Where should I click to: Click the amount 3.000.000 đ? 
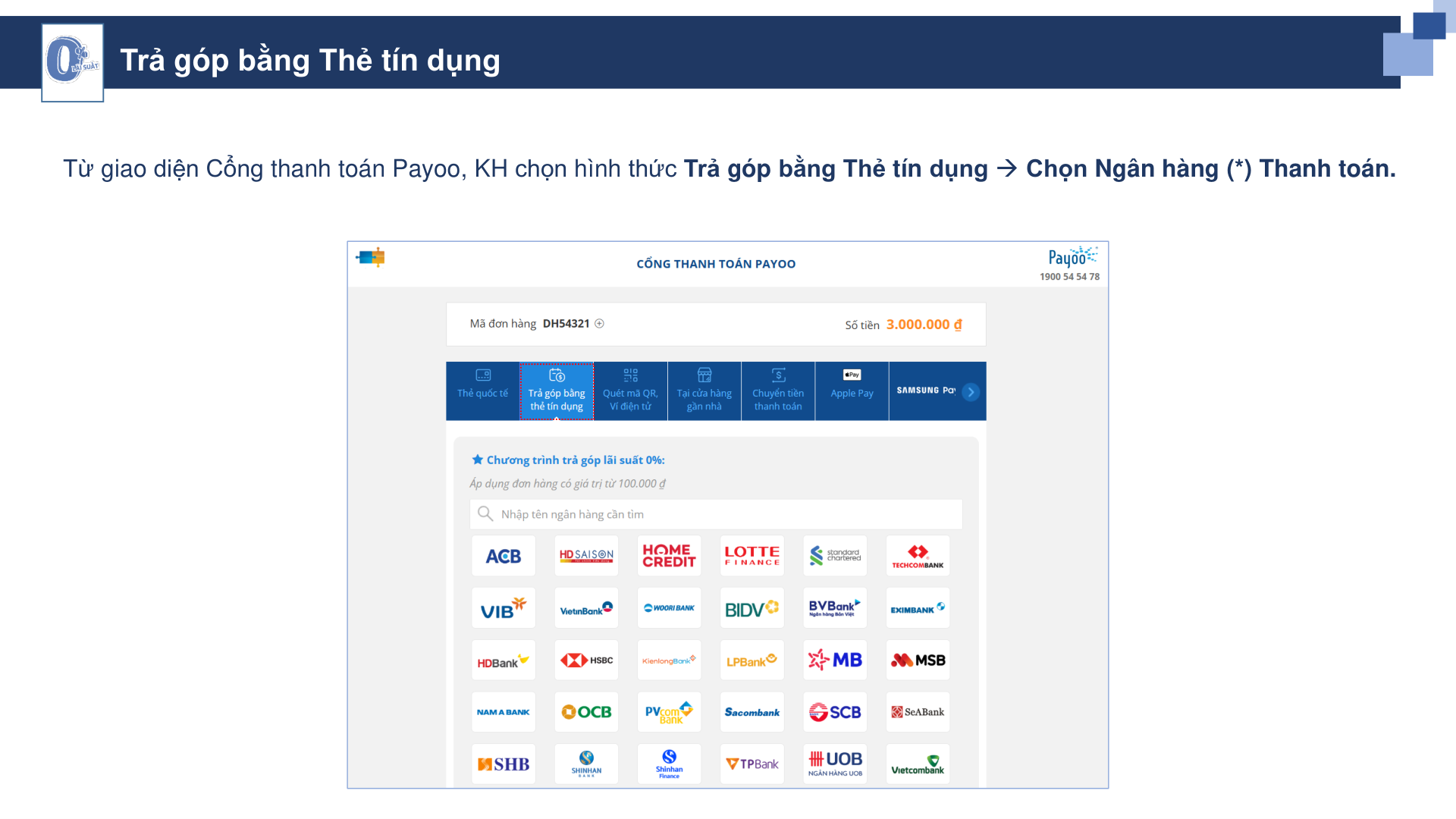click(x=924, y=325)
